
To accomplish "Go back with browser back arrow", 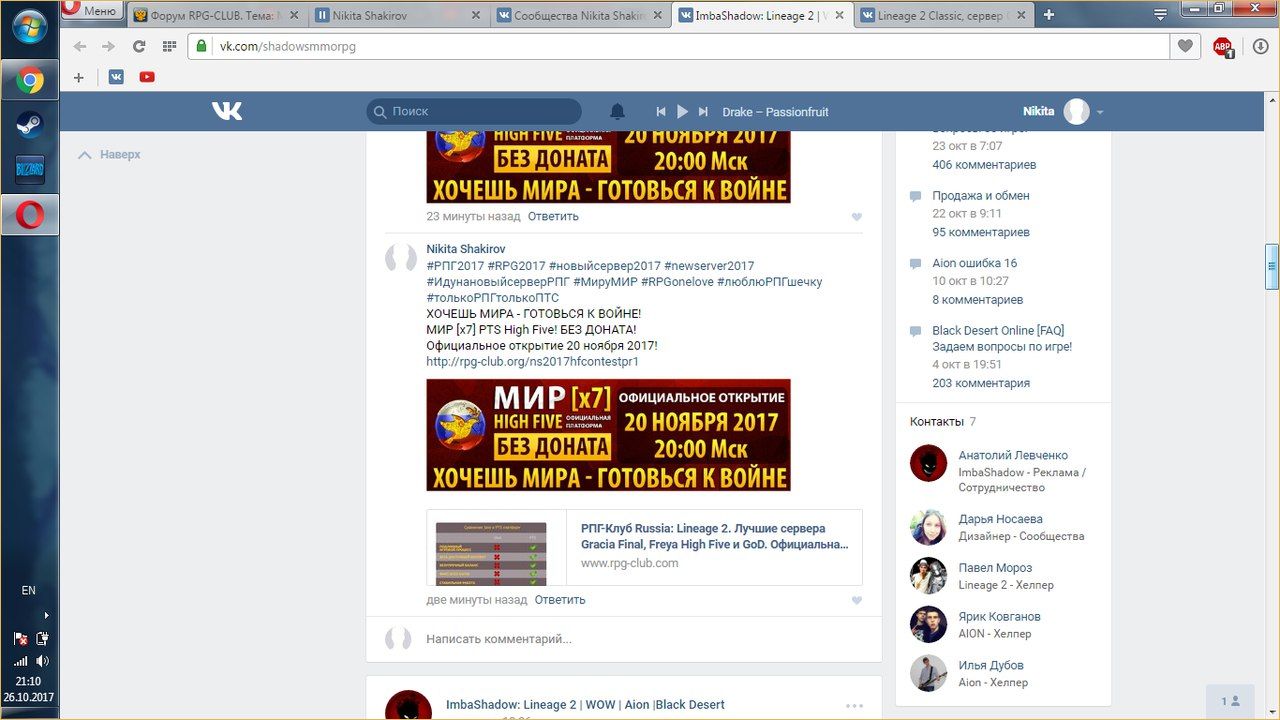I will point(80,46).
